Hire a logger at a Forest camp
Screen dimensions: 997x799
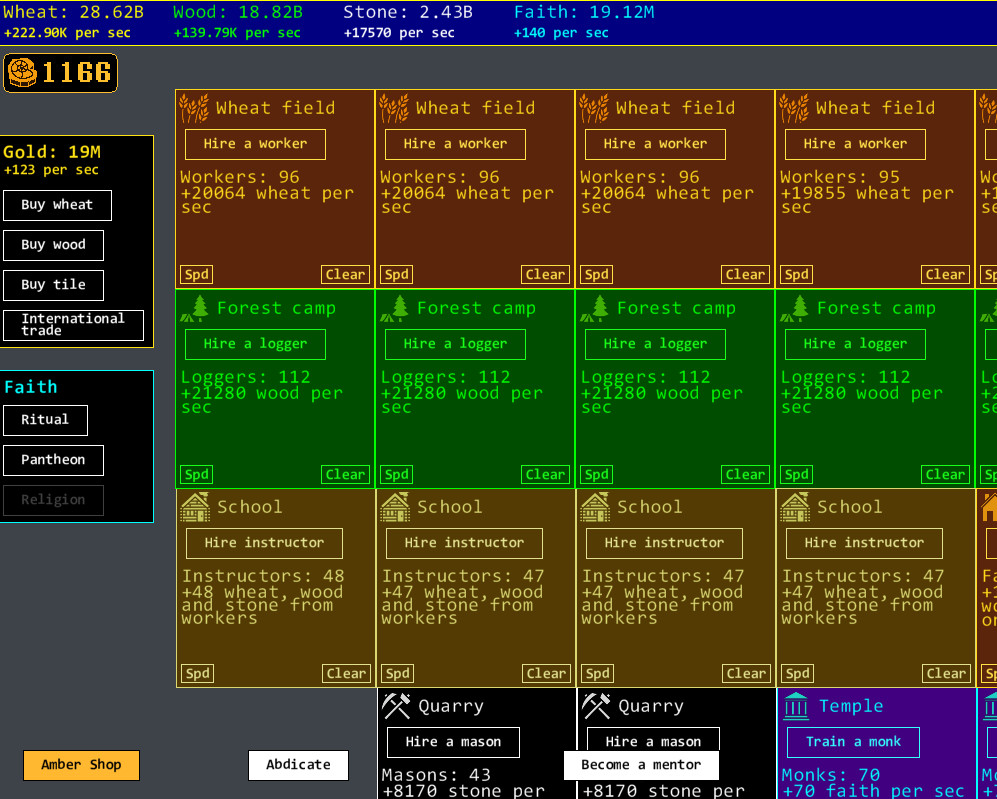pyautogui.click(x=254, y=344)
